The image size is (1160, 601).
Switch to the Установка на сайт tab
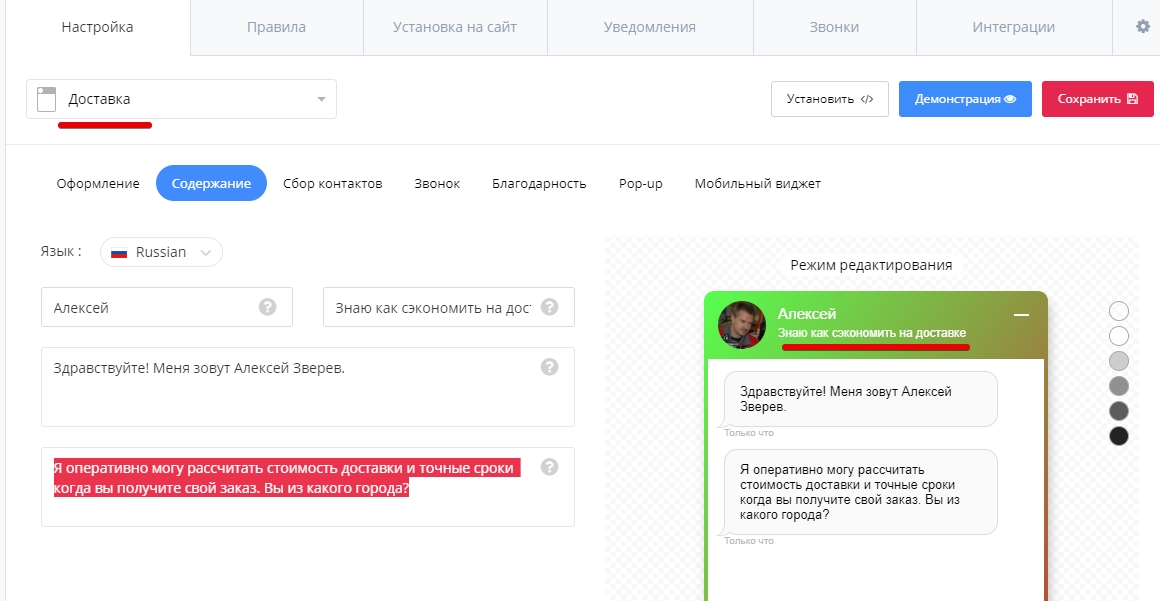[x=455, y=27]
